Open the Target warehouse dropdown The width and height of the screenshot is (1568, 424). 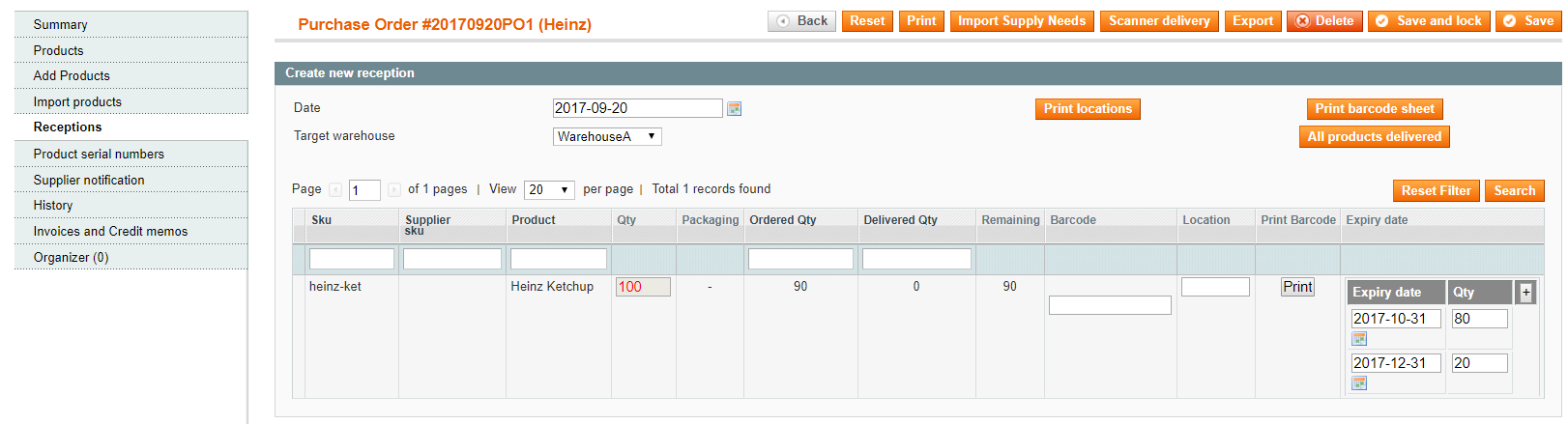coord(607,137)
